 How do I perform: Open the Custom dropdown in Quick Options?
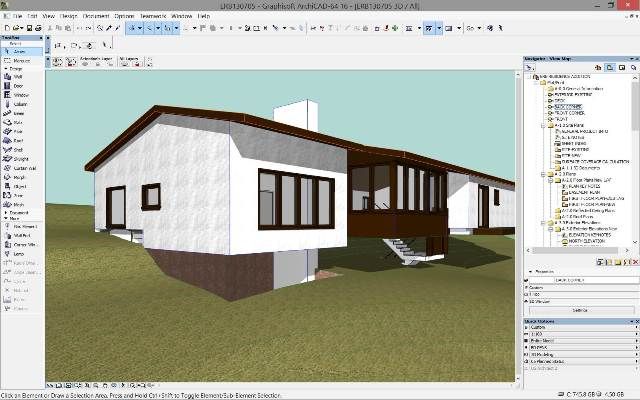pyautogui.click(x=583, y=327)
